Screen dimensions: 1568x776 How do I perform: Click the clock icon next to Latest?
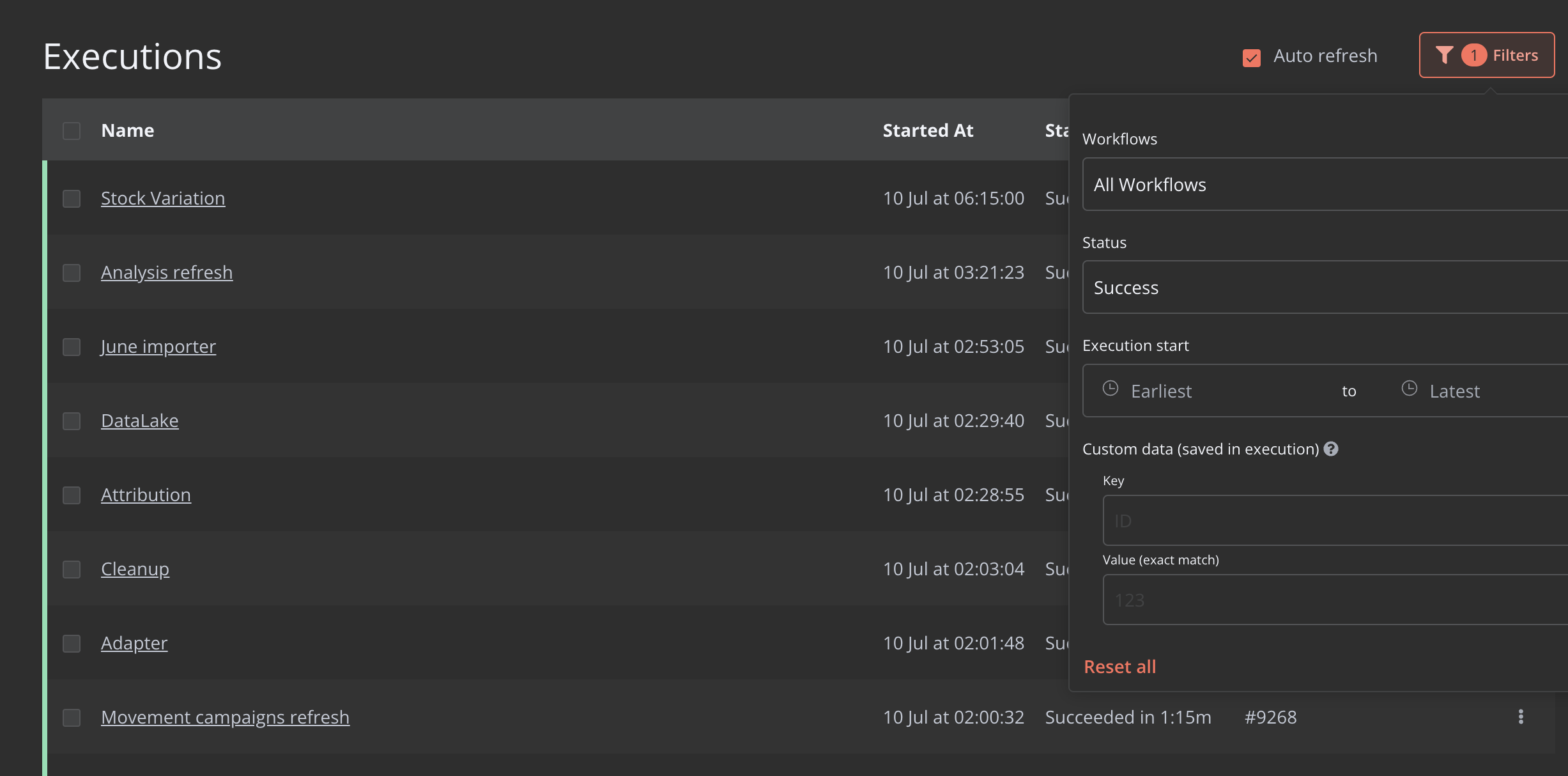click(x=1410, y=389)
